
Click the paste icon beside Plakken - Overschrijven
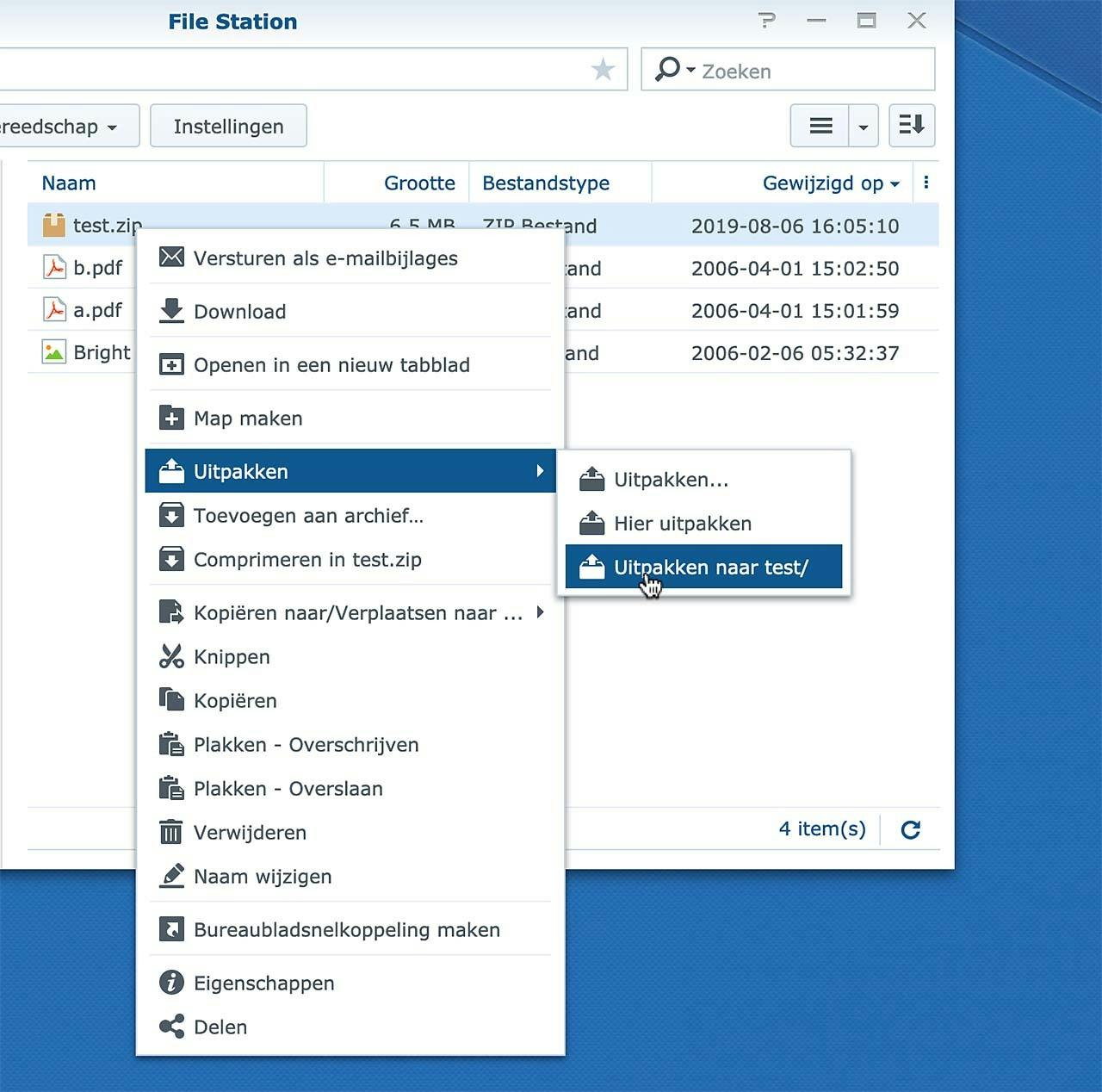coord(171,744)
